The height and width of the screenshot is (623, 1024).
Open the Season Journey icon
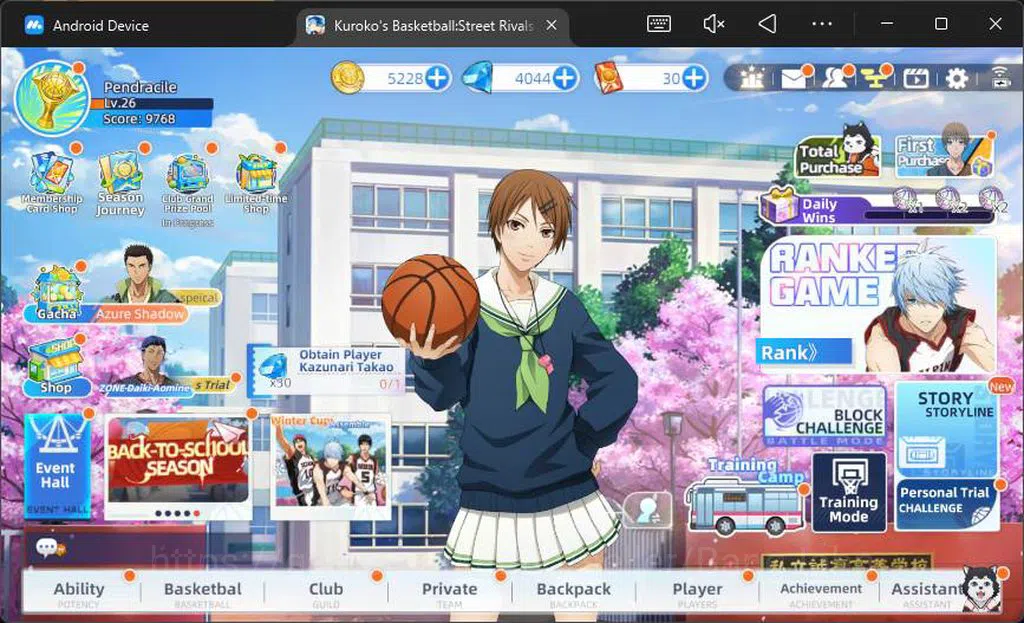(x=120, y=183)
